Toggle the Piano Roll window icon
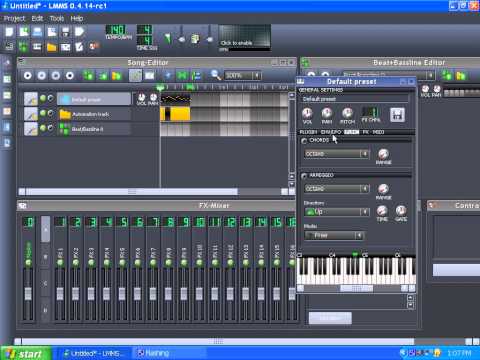The image size is (480, 360). [37, 47]
